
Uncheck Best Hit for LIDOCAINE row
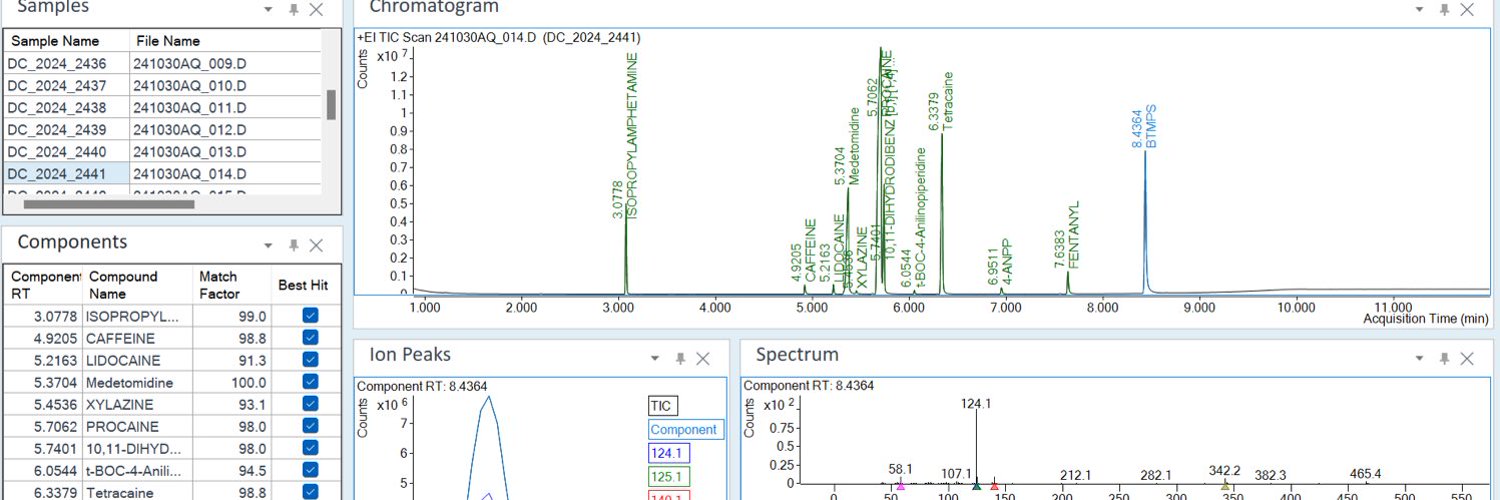tap(310, 360)
